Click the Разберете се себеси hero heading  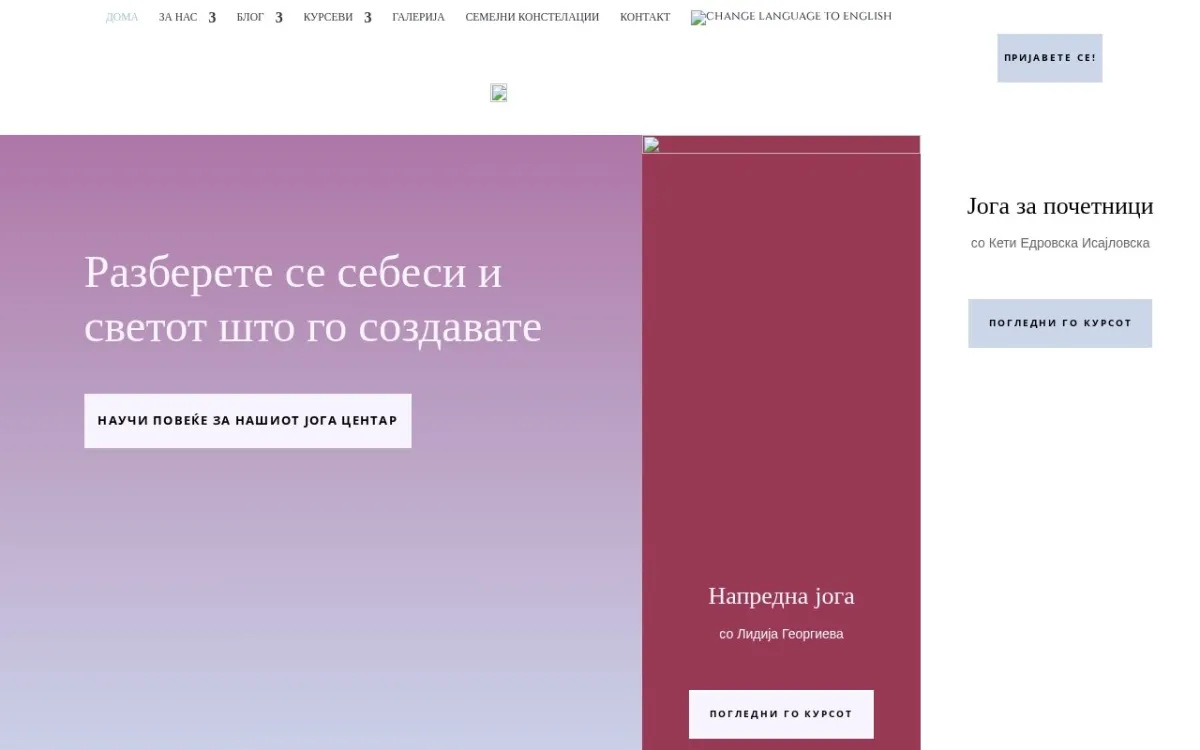313,299
